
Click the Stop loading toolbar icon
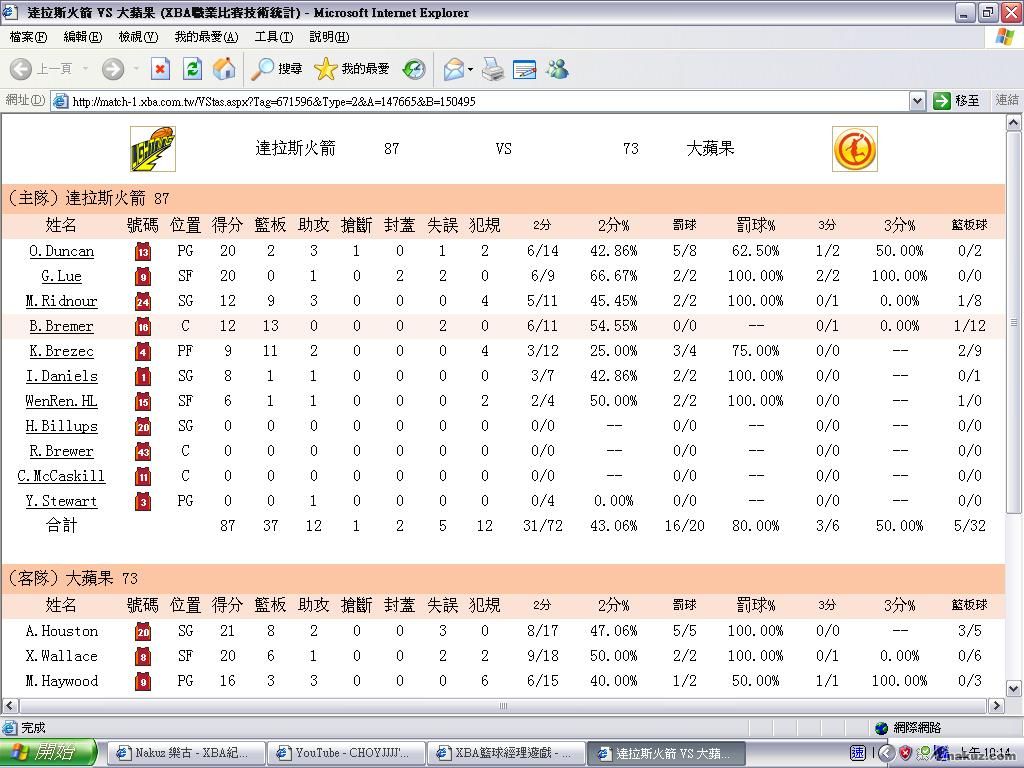(160, 69)
